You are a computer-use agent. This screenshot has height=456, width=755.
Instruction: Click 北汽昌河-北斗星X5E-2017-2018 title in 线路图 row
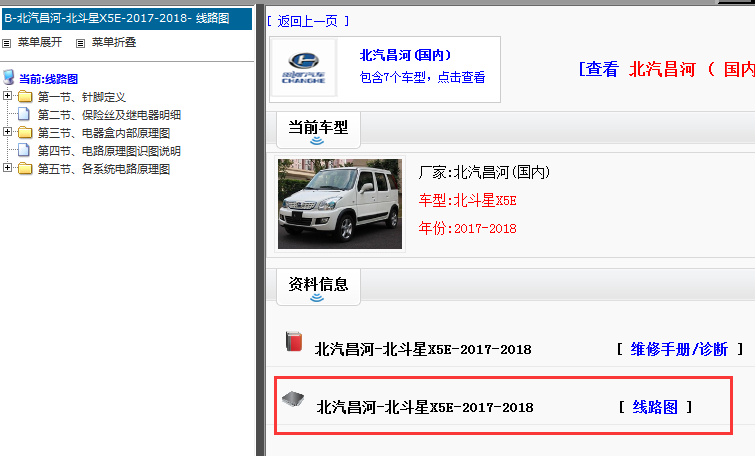425,407
